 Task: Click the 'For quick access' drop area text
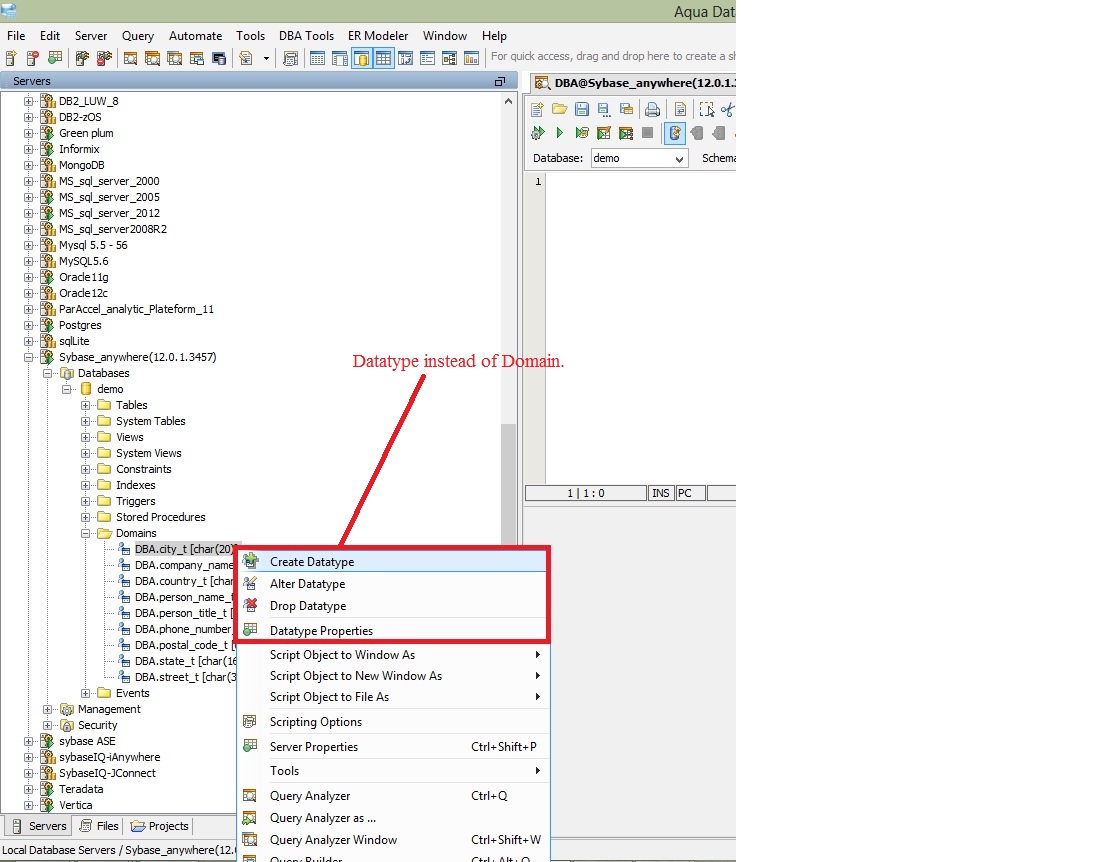point(613,56)
